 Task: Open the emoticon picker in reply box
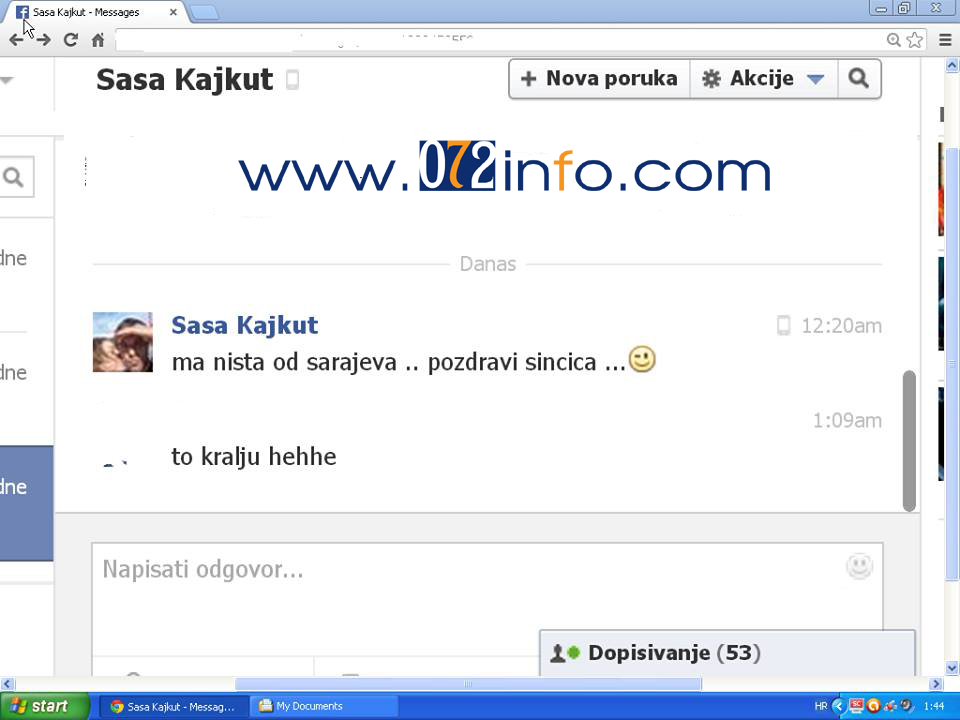click(x=859, y=567)
